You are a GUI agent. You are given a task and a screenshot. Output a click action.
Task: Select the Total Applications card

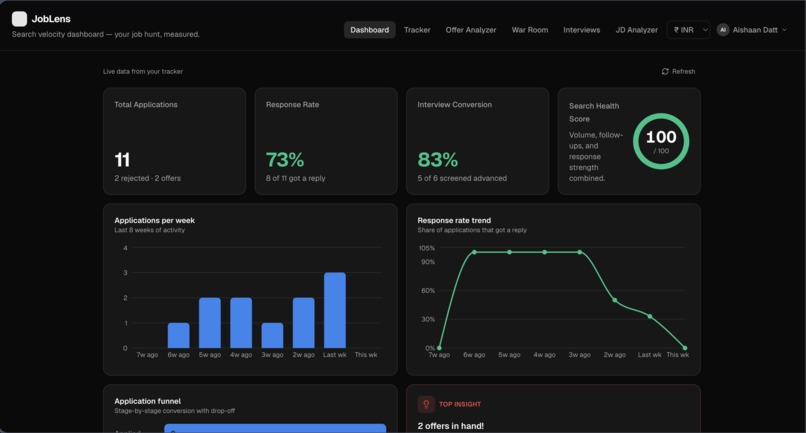click(x=174, y=141)
